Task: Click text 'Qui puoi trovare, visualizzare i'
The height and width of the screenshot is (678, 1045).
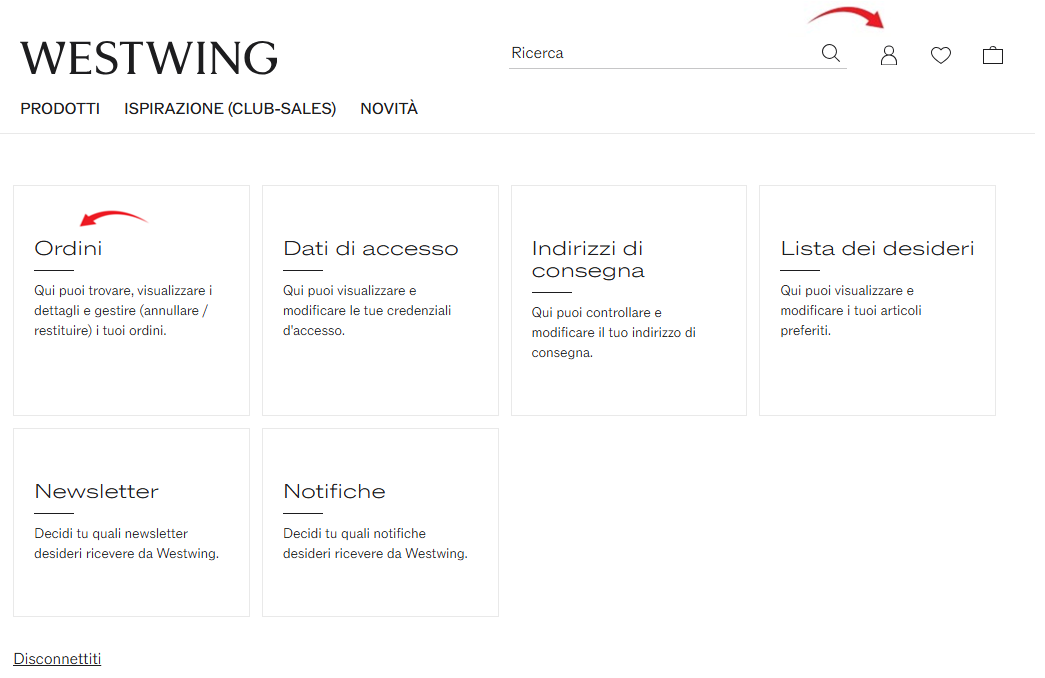Action: click(x=123, y=291)
